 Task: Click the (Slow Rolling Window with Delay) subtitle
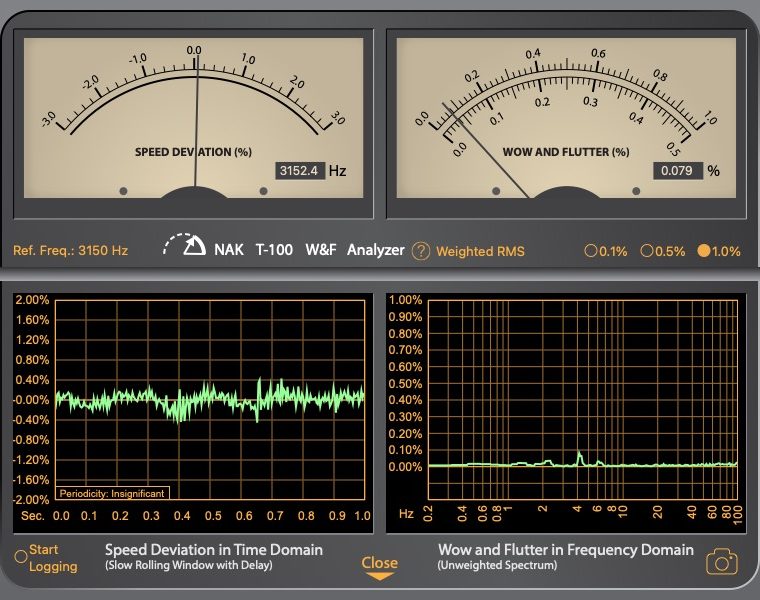[x=189, y=565]
